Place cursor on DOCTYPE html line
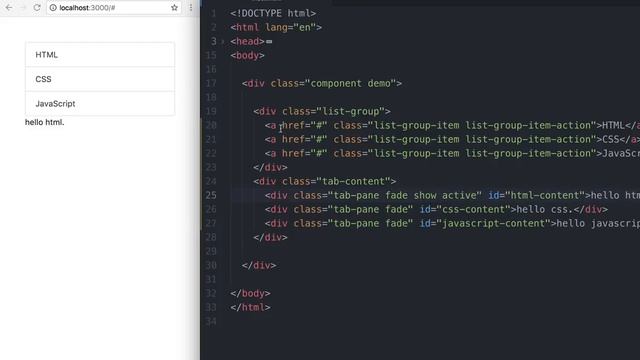 pyautogui.click(x=273, y=13)
